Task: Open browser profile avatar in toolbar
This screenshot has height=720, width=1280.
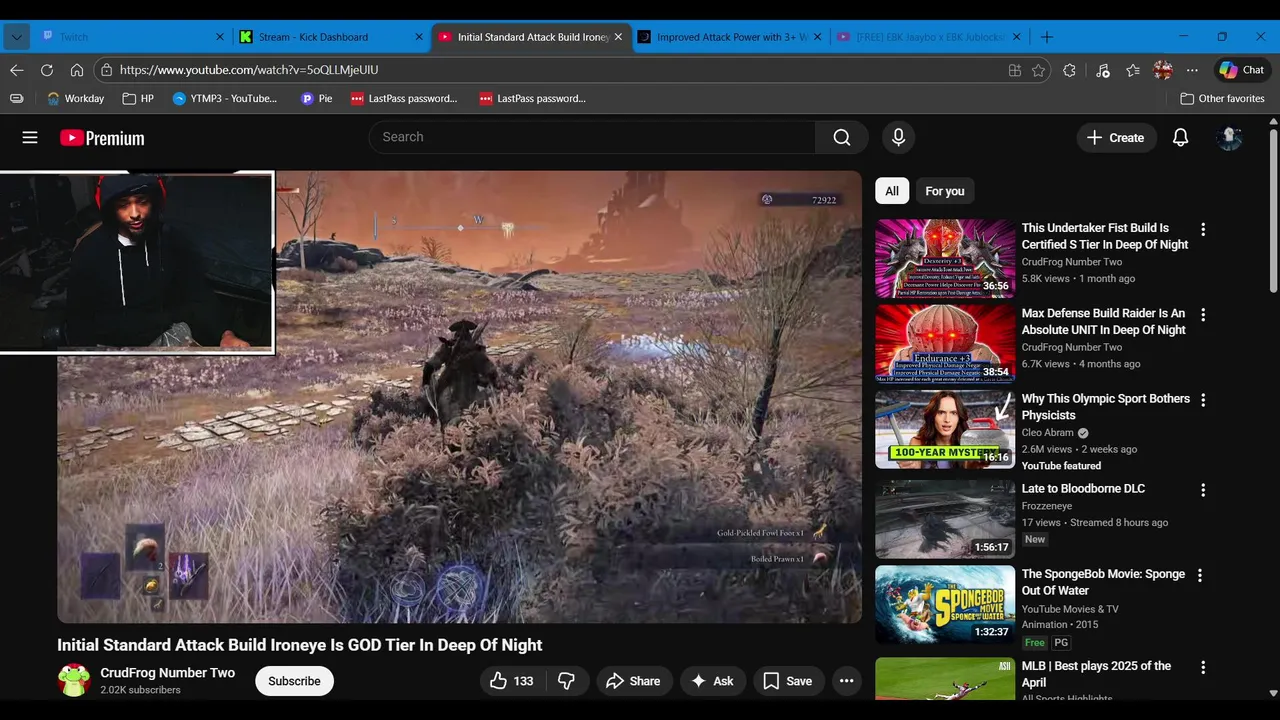Action: [1163, 70]
